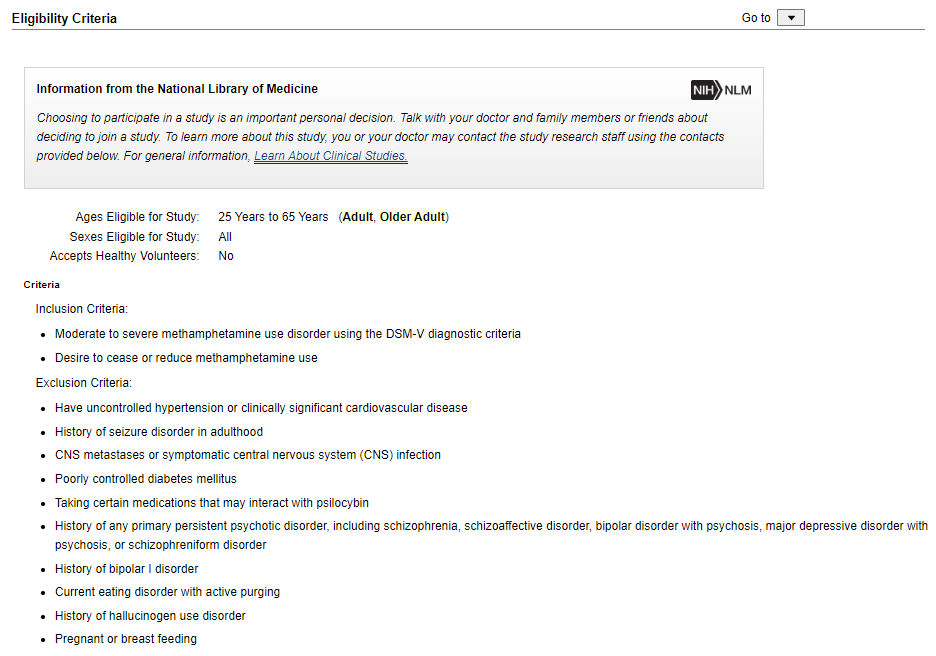Open the Learn About Clinical Studies link
The width and height of the screenshot is (936, 656).
[330, 156]
